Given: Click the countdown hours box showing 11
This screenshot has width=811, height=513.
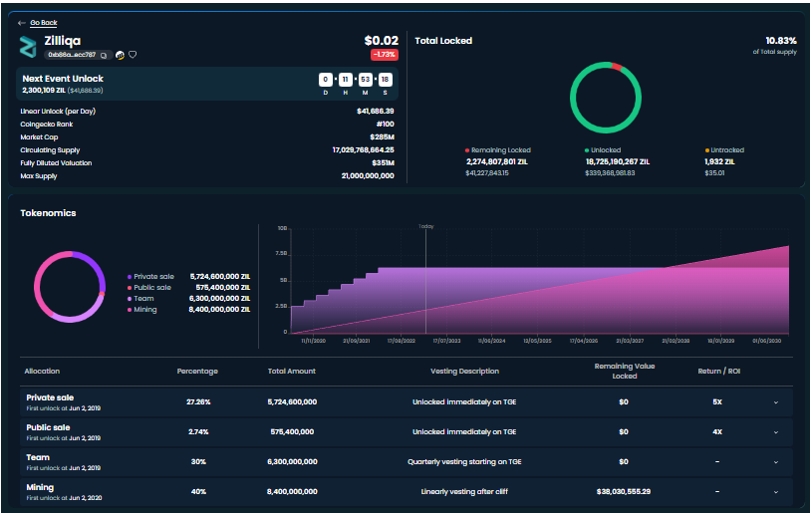Looking at the screenshot, I should tap(346, 80).
